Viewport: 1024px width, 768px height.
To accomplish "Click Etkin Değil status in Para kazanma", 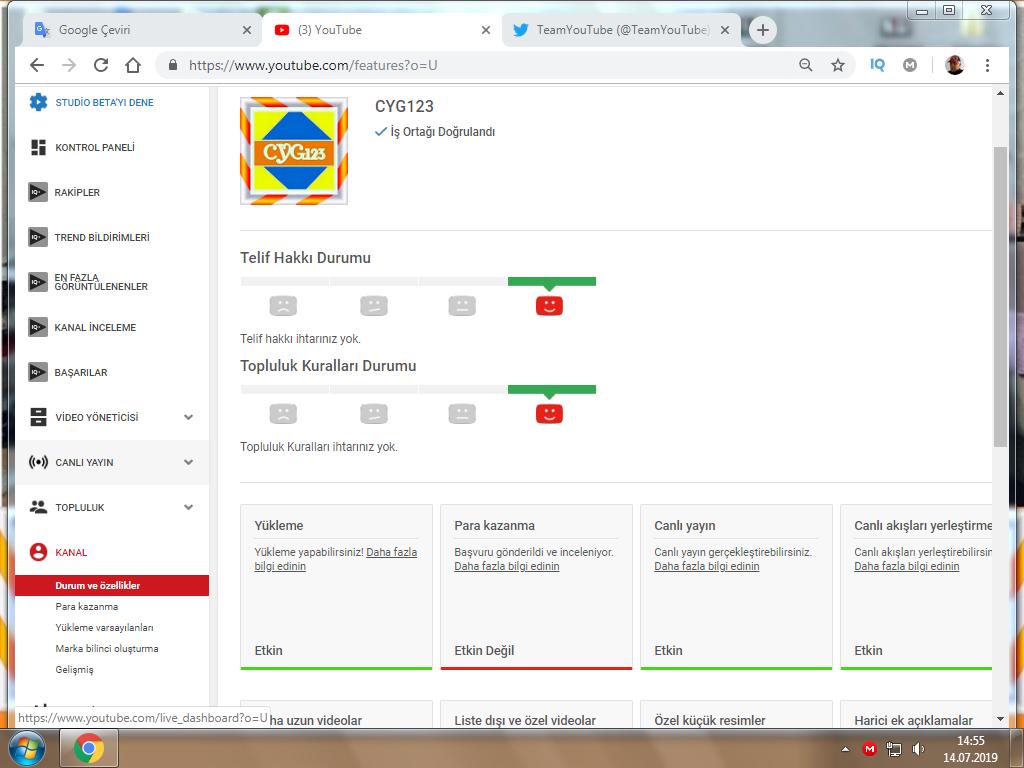I will click(x=485, y=650).
